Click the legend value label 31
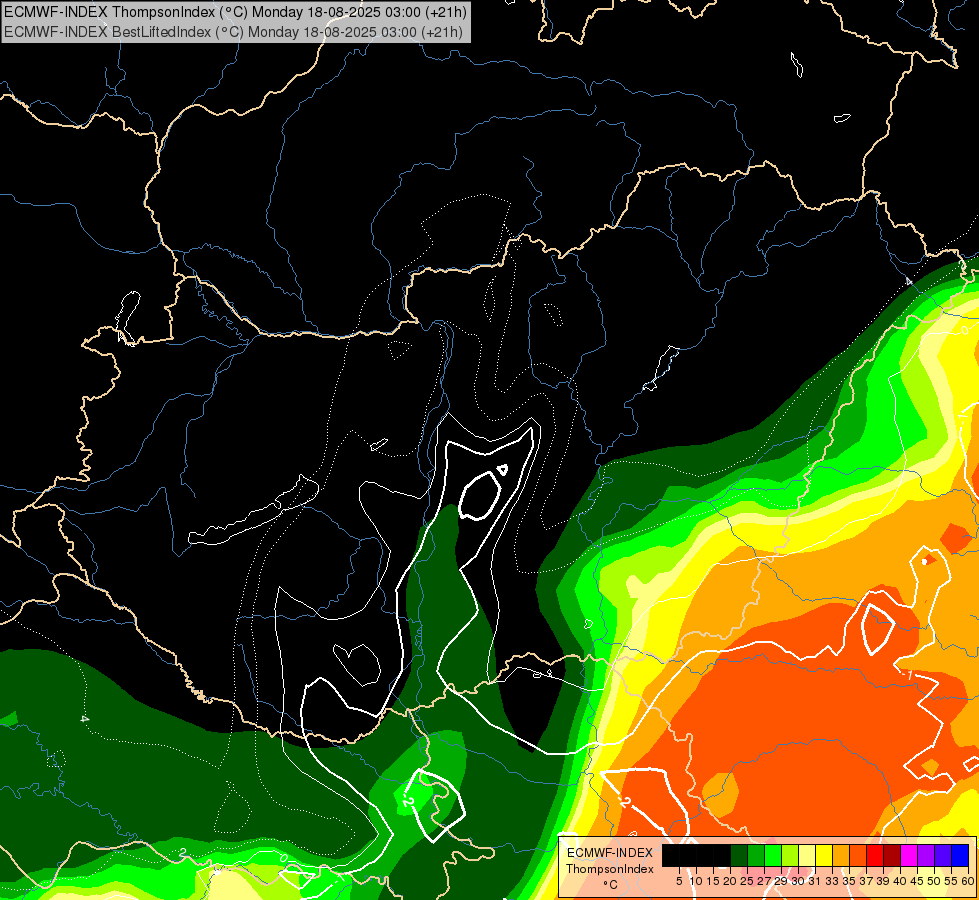Viewport: 979px width, 900px height. click(x=815, y=881)
